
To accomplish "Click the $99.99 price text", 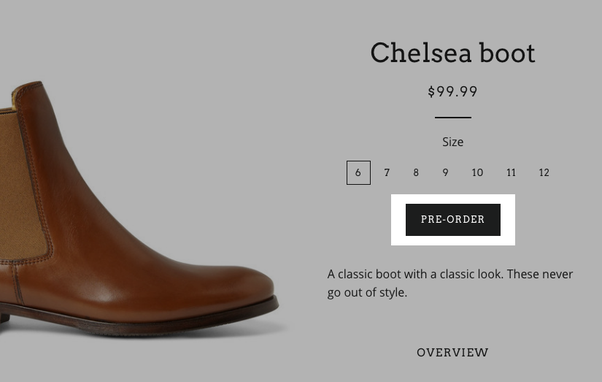I will point(453,92).
